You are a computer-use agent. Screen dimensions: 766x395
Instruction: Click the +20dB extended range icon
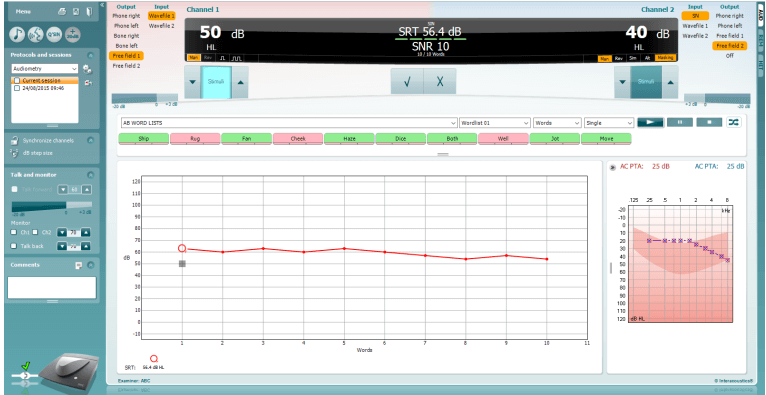pos(72,34)
